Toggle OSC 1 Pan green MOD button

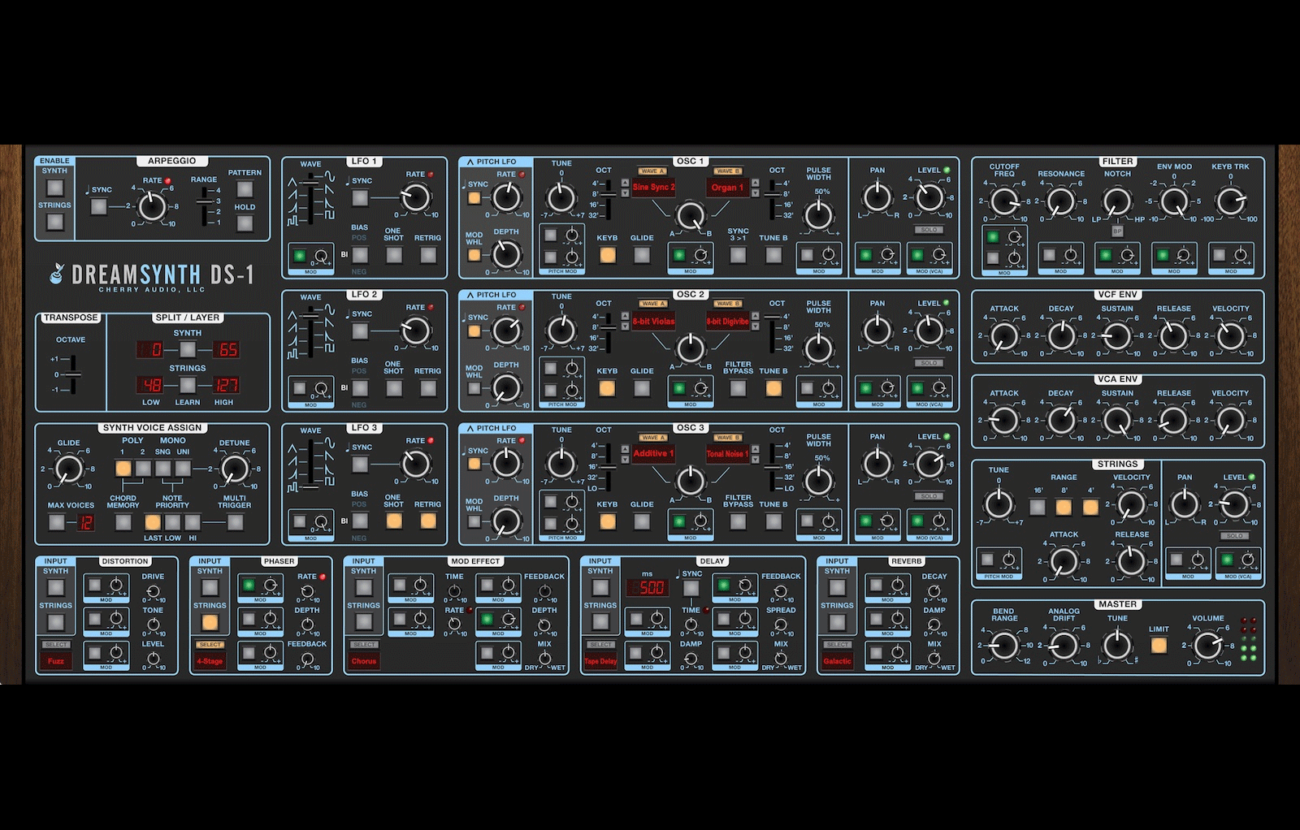(x=865, y=255)
